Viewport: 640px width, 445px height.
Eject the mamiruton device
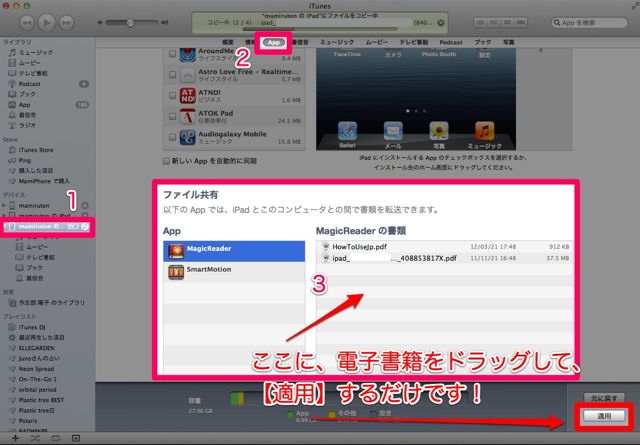point(85,205)
